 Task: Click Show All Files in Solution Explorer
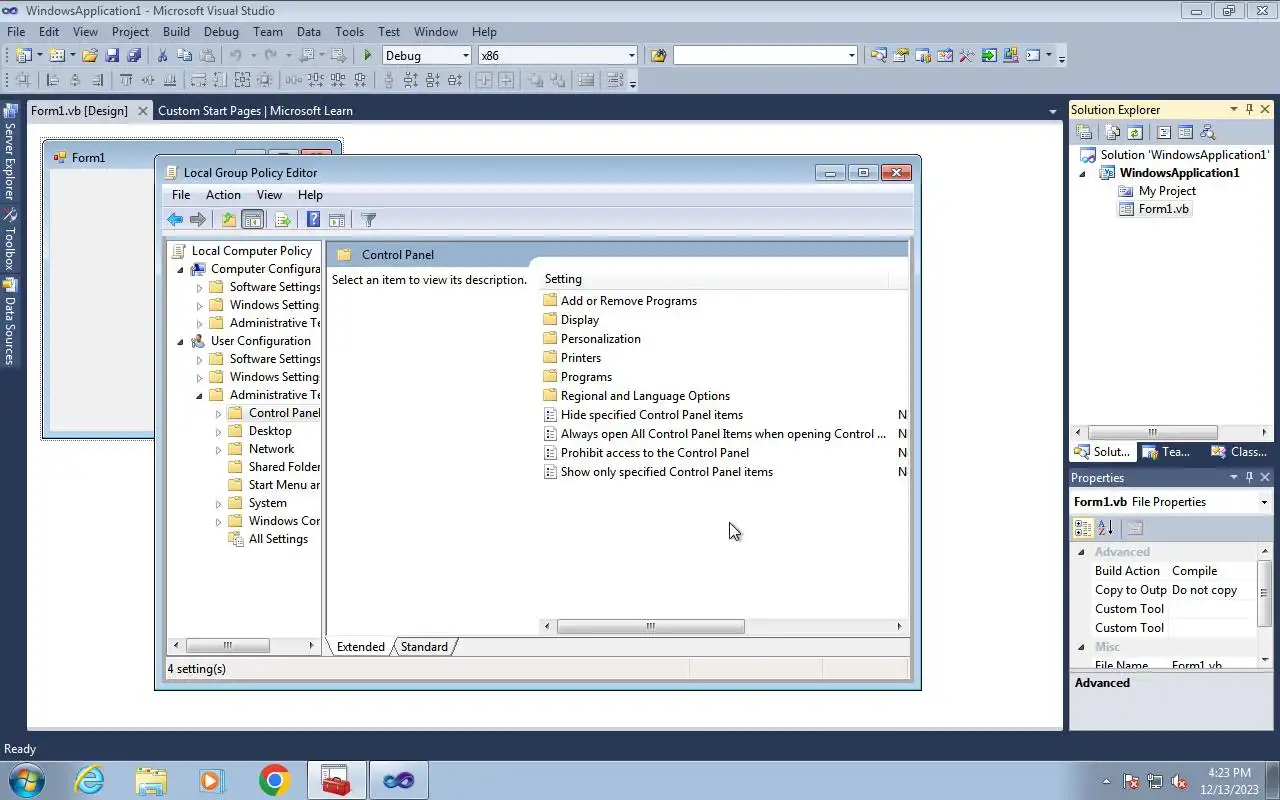click(x=1113, y=132)
